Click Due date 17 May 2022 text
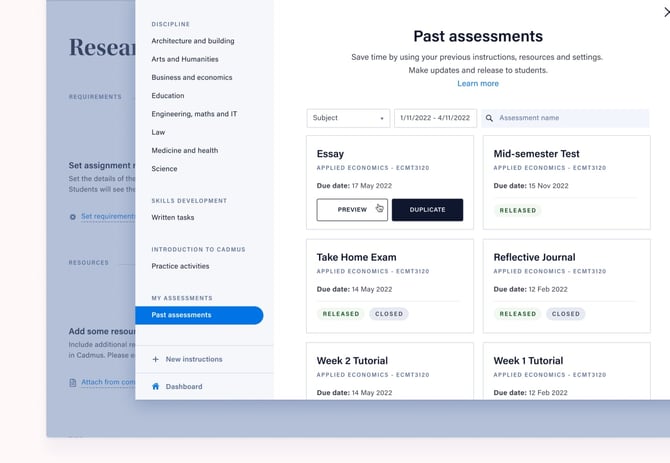This screenshot has width=670, height=463. pos(354,186)
